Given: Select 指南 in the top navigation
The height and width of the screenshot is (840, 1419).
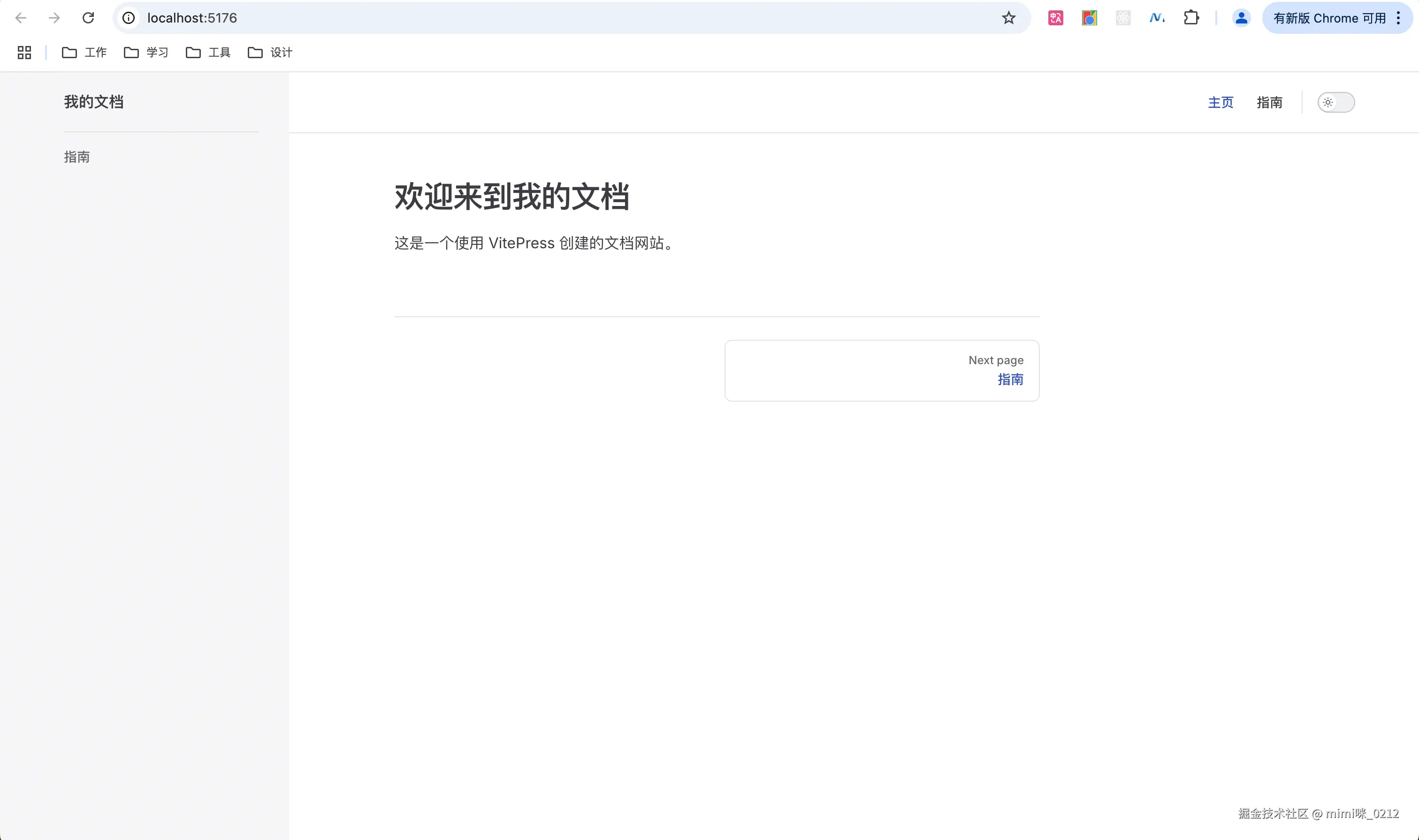Looking at the screenshot, I should pyautogui.click(x=1269, y=102).
